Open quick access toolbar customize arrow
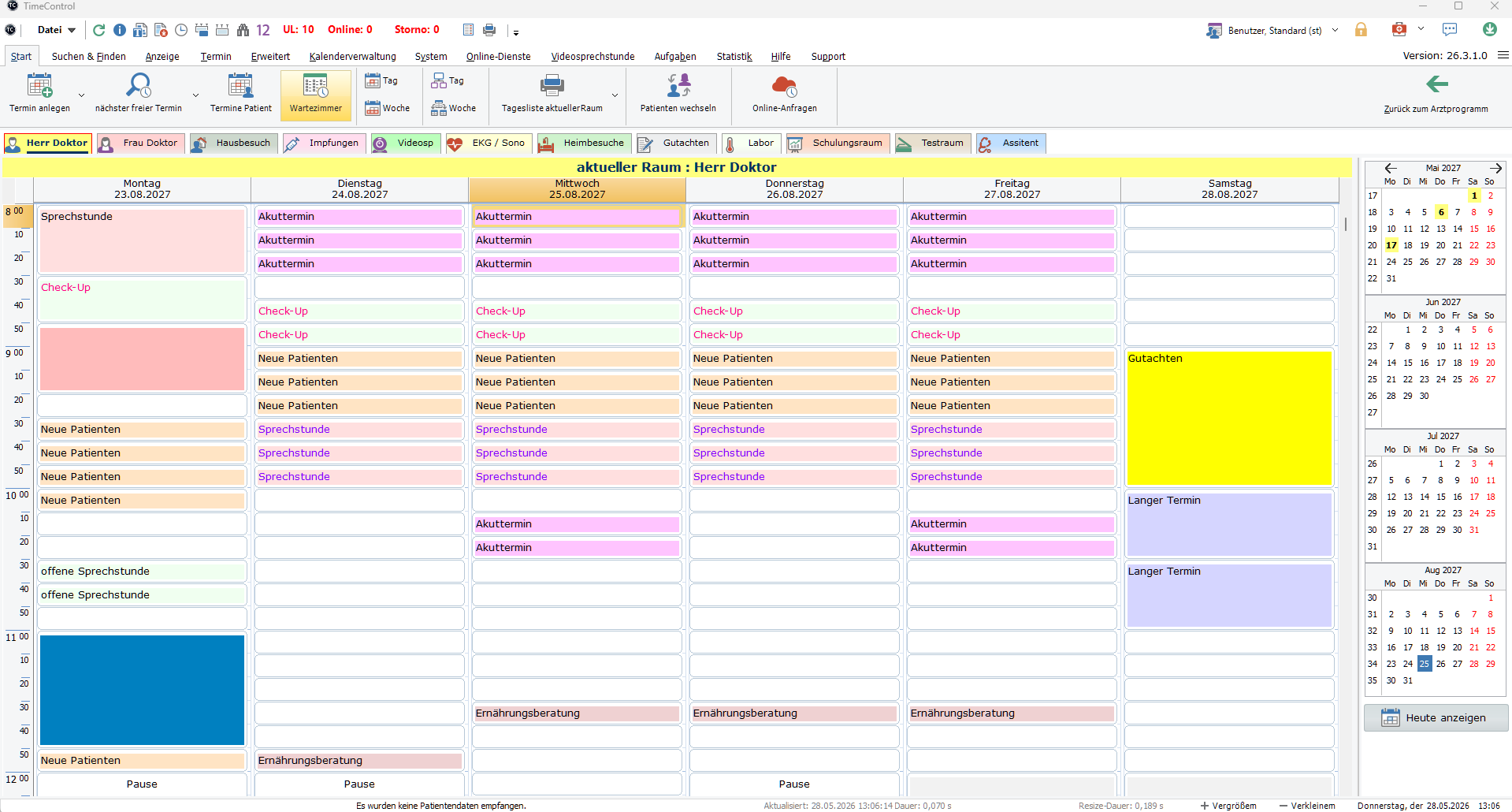1512x812 pixels. (516, 32)
